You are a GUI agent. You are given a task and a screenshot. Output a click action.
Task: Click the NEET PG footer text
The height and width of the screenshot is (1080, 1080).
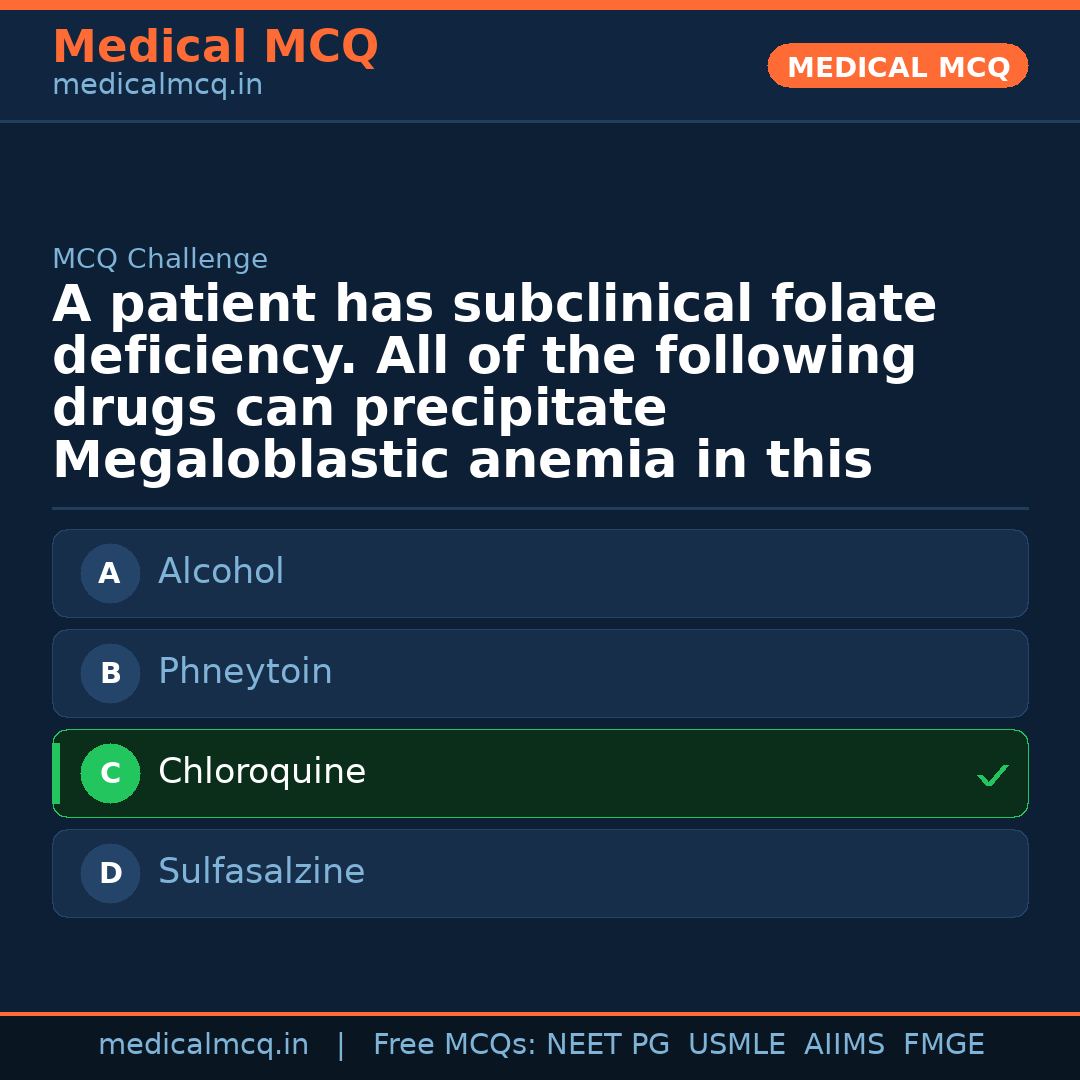(607, 1043)
